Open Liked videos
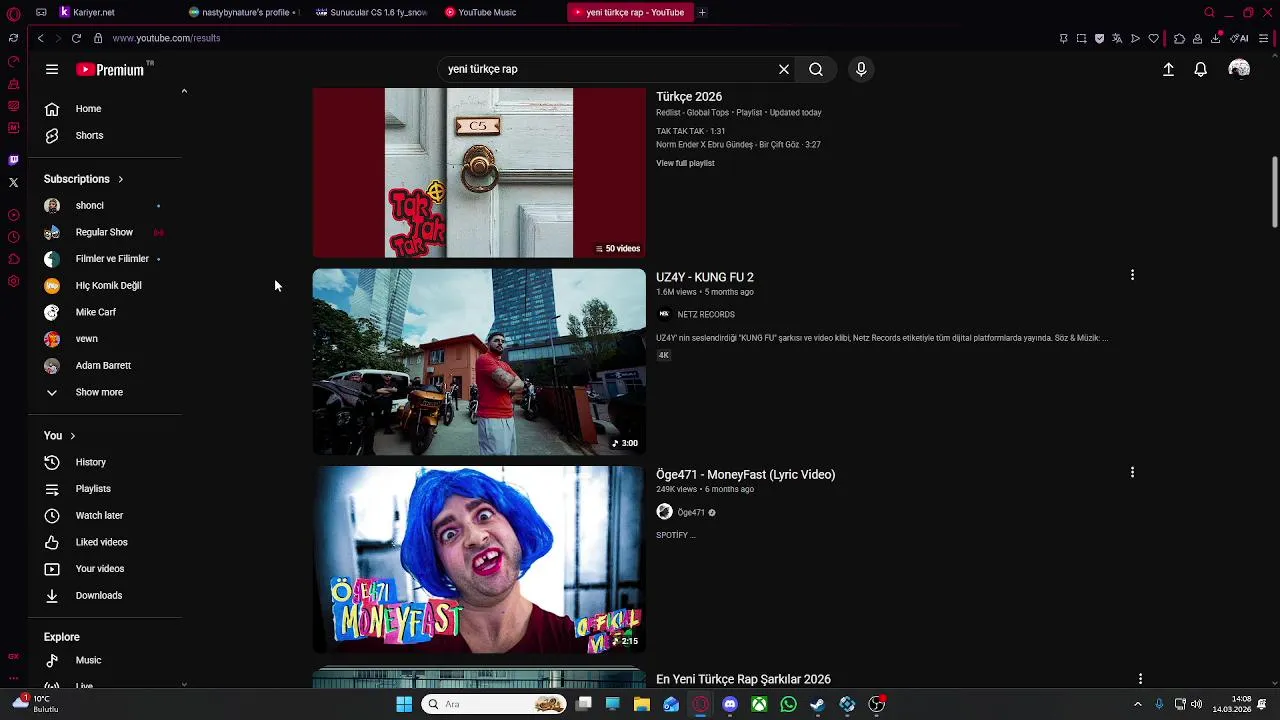This screenshot has height=720, width=1280. click(x=105, y=542)
